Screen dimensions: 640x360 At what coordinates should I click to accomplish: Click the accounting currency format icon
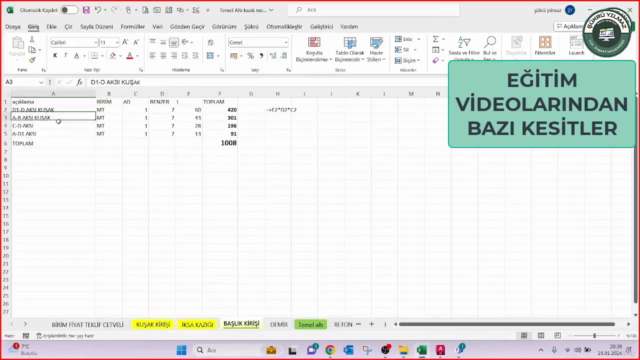tap(234, 56)
